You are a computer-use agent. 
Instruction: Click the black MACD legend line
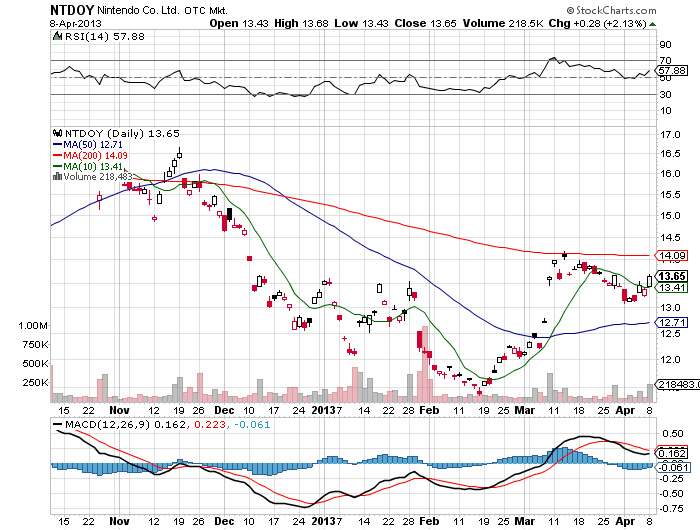(x=58, y=424)
